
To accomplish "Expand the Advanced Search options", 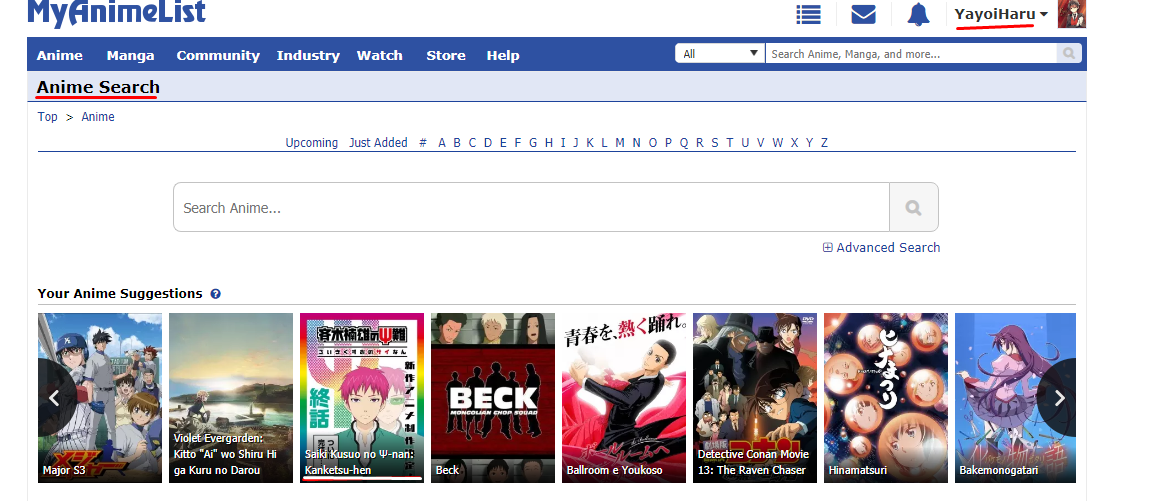I will 881,247.
